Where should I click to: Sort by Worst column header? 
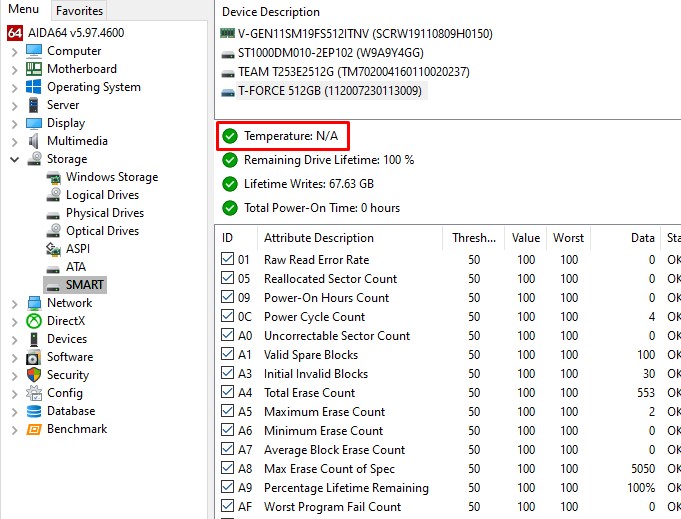click(x=568, y=238)
